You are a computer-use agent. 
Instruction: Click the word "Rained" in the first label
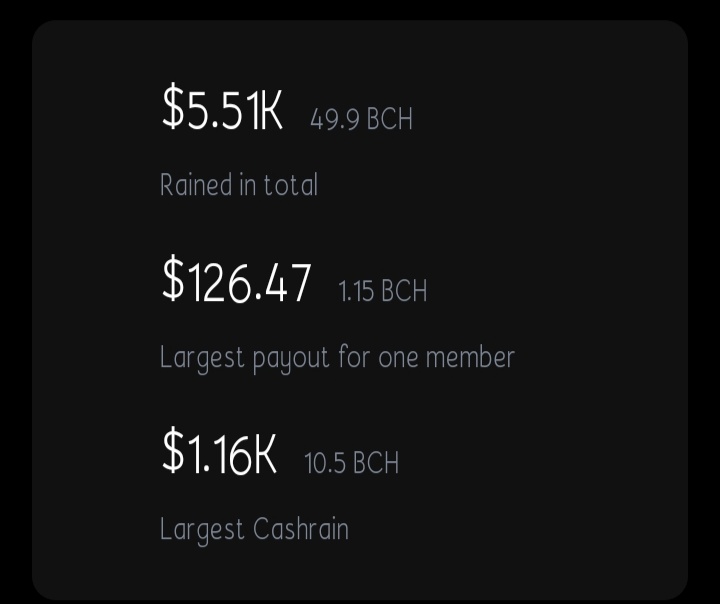(x=196, y=185)
